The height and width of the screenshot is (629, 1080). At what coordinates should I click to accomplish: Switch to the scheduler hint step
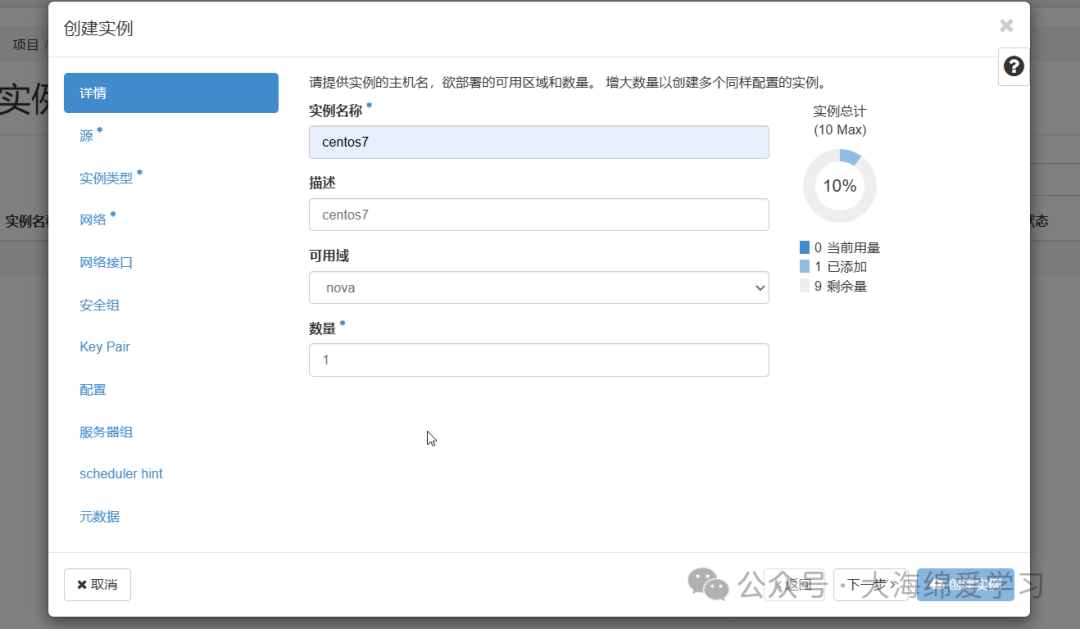121,473
